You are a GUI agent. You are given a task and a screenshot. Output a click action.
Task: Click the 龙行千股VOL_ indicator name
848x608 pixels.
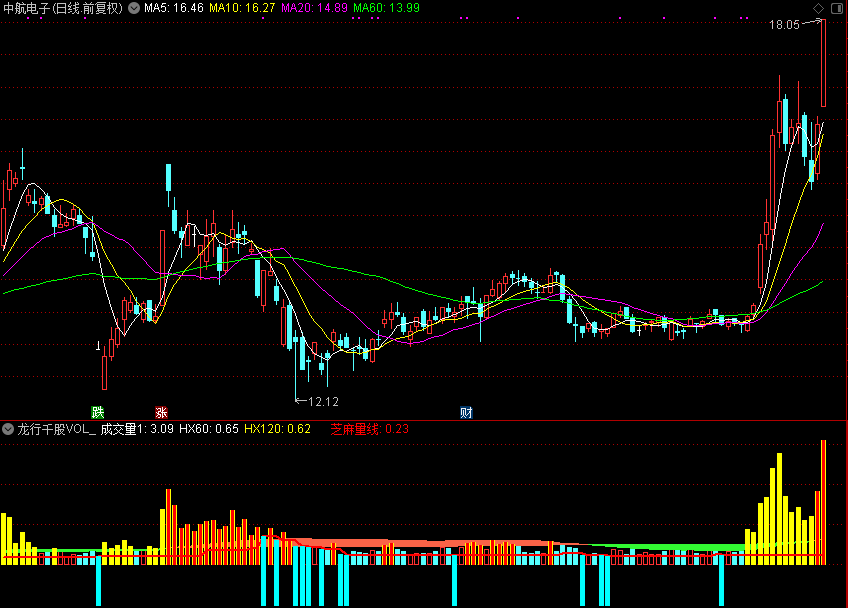(x=57, y=429)
